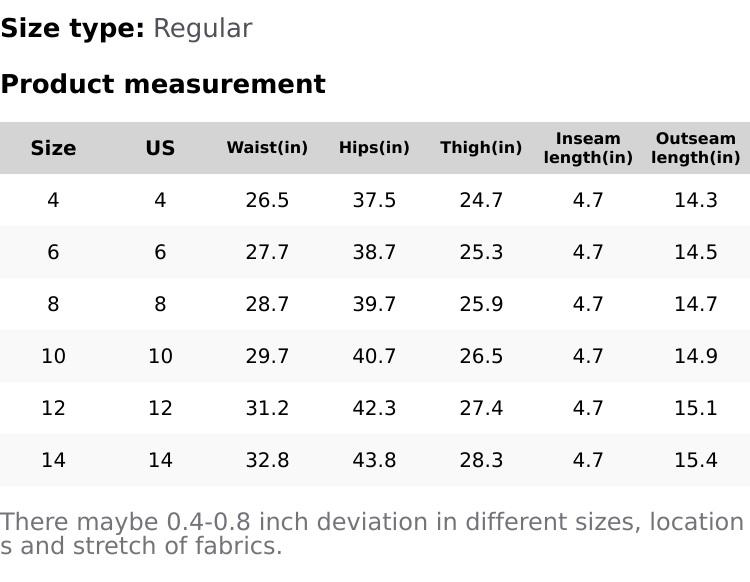Click the Inseam length(in) header
The width and height of the screenshot is (750, 582).
click(588, 148)
